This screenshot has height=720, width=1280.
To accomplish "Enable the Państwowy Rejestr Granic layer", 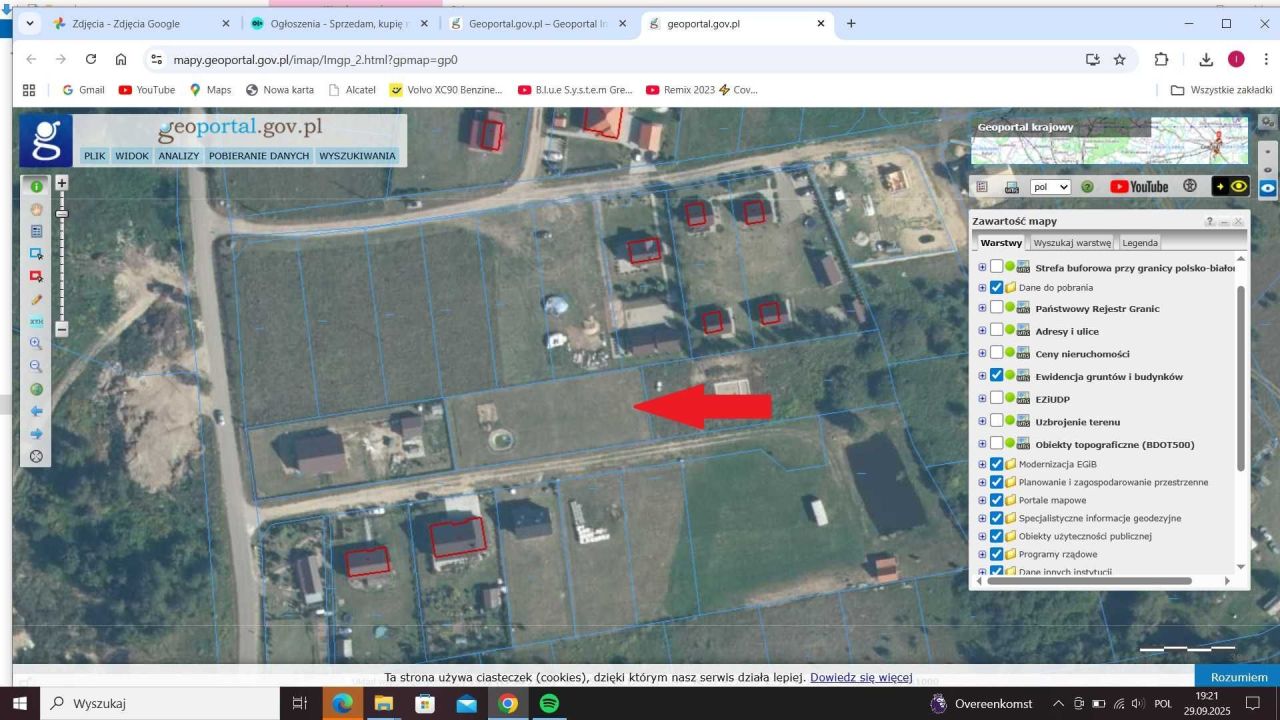I will click(x=996, y=308).
